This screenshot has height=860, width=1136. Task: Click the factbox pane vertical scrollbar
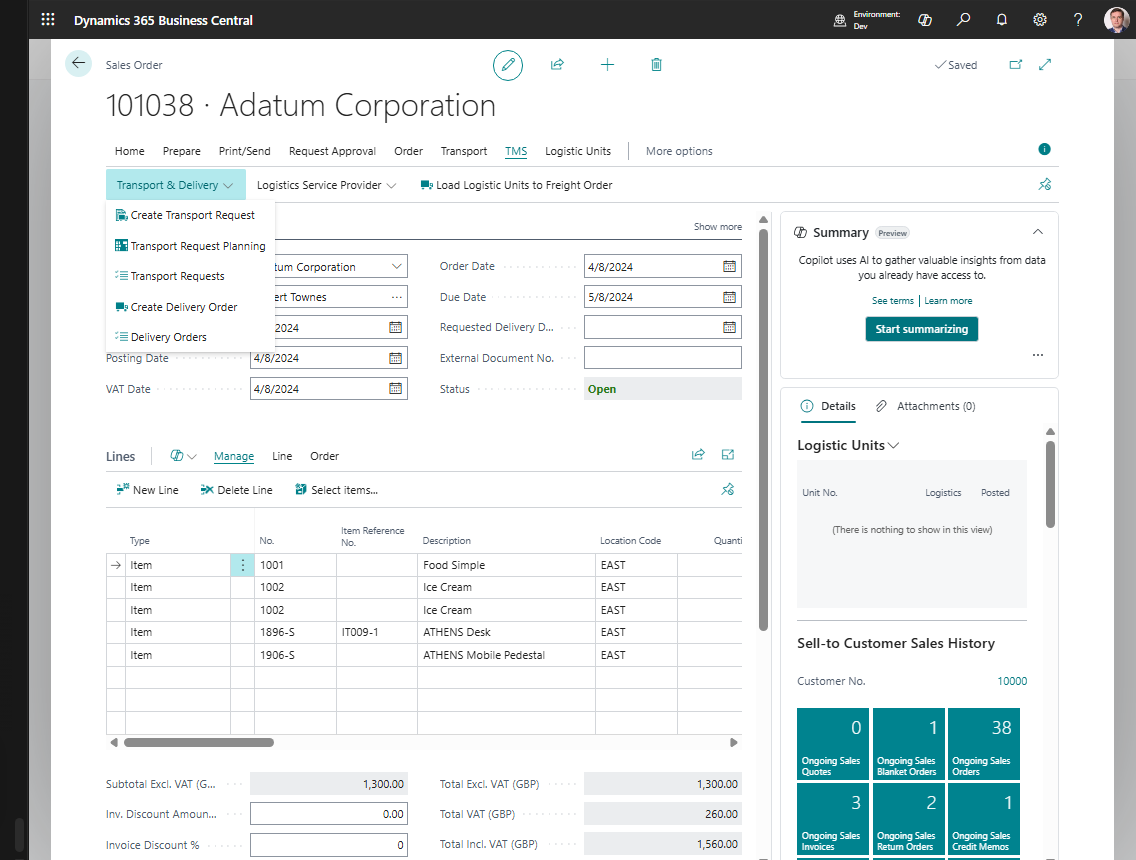1051,484
